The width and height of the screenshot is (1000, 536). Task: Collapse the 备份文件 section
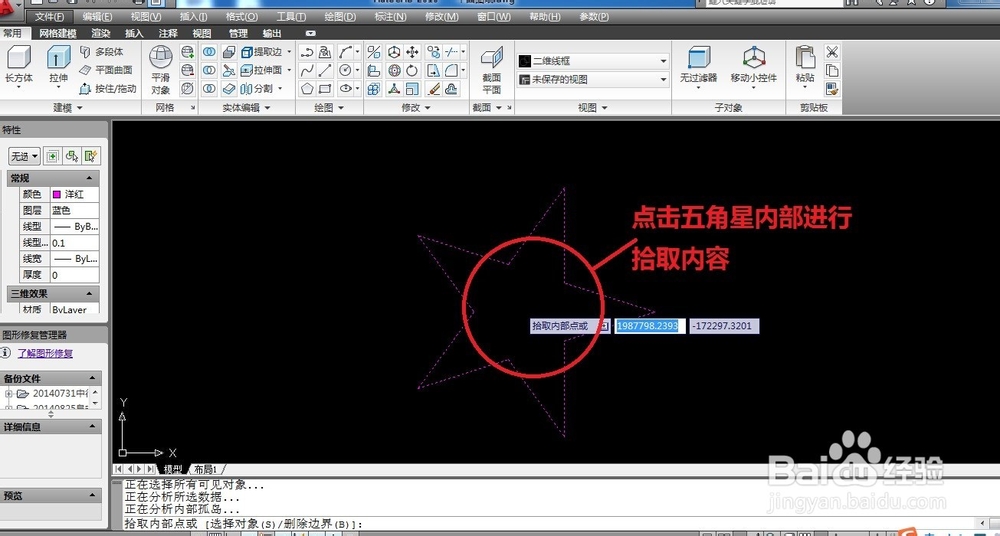pos(92,378)
